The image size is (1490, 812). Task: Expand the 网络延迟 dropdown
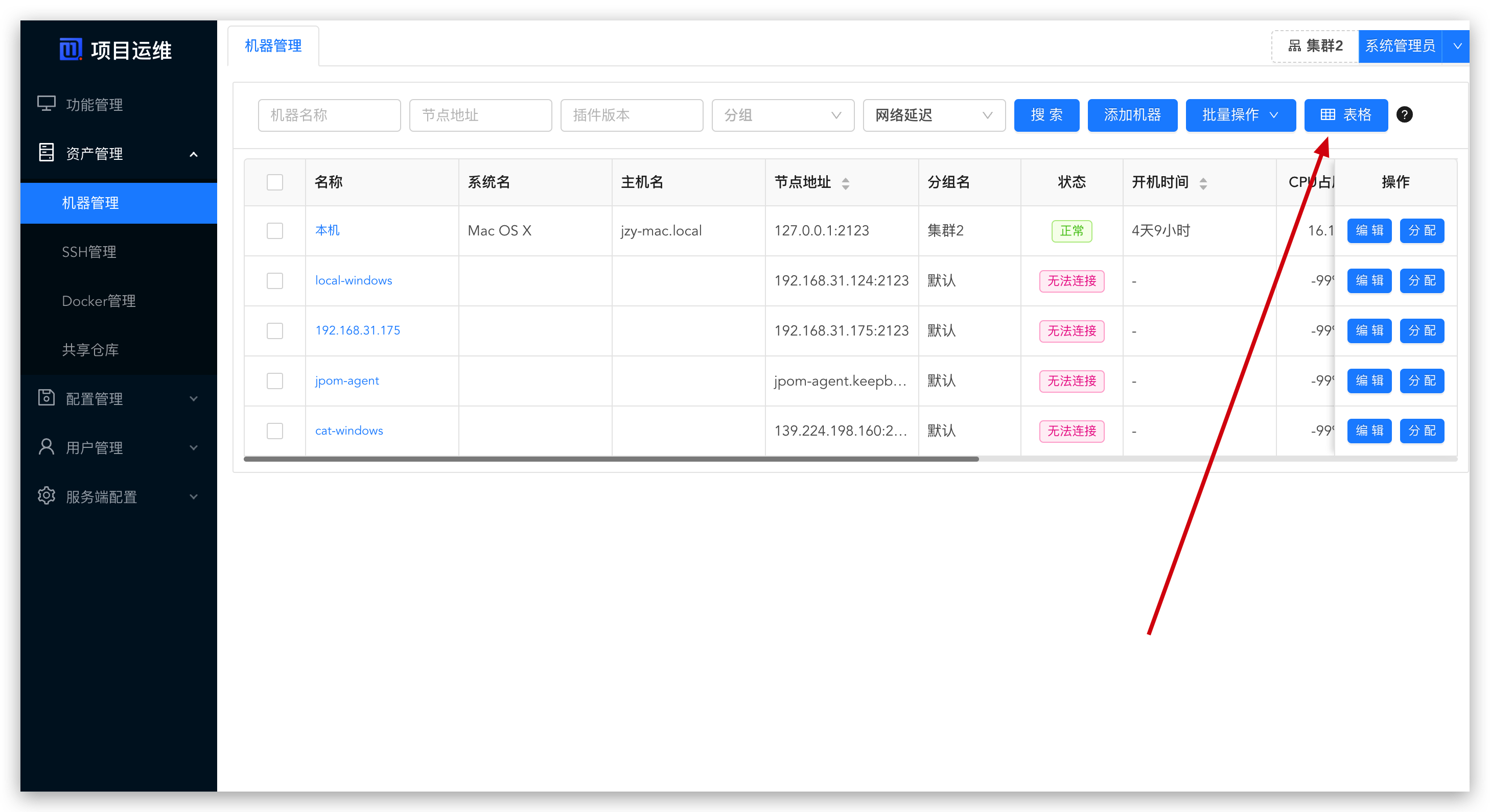(x=934, y=115)
